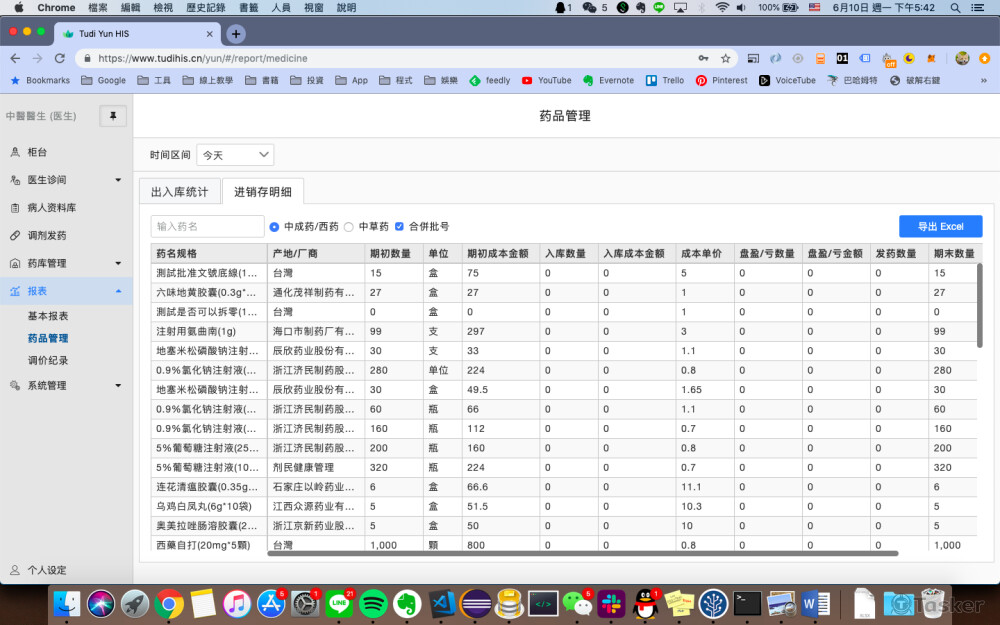Click the pin icon atop the sidebar
Screen dimensions: 1000x625
tap(112, 115)
